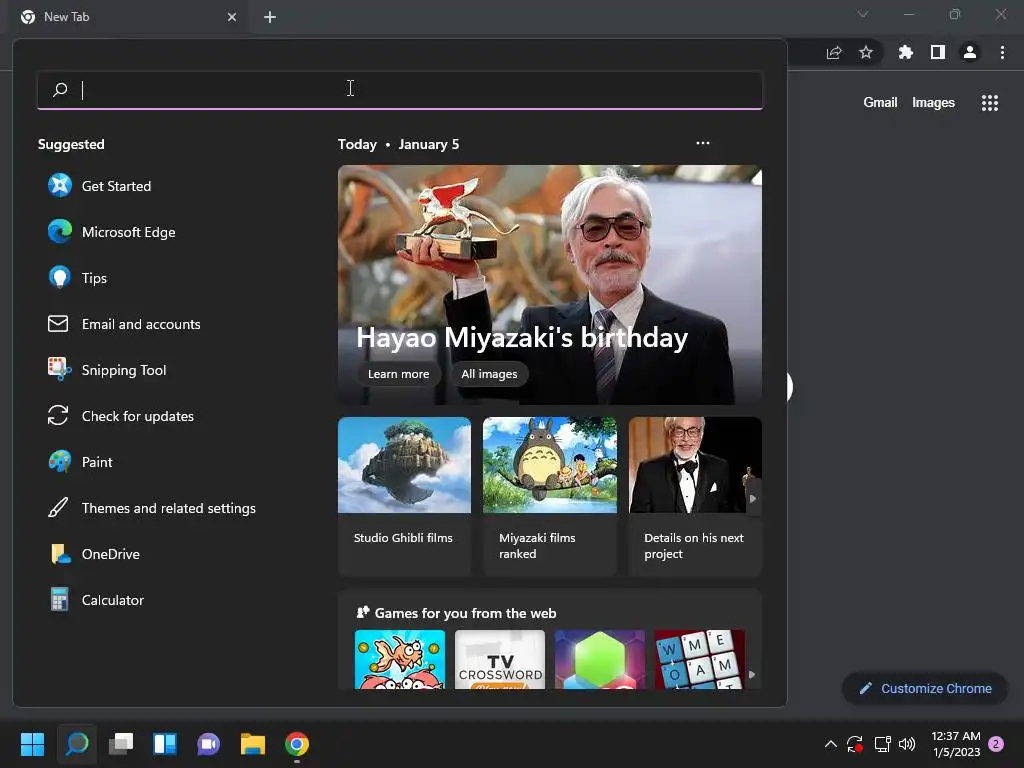Open Studio Ghibli films card

404,496
